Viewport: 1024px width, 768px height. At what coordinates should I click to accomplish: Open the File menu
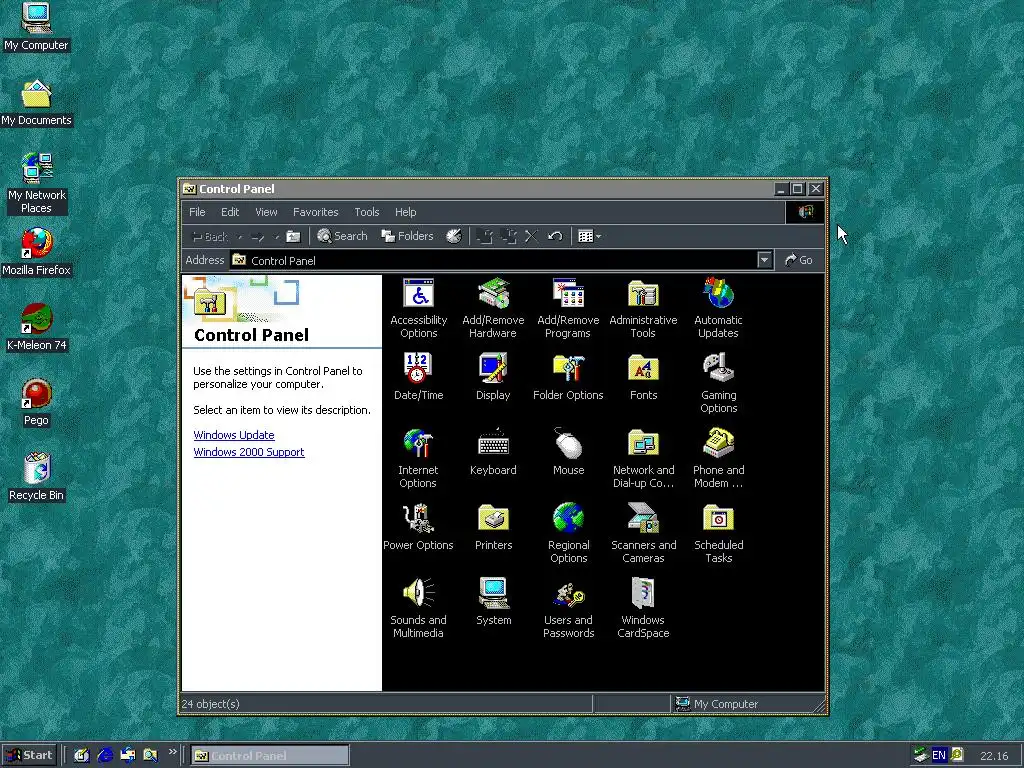point(197,212)
